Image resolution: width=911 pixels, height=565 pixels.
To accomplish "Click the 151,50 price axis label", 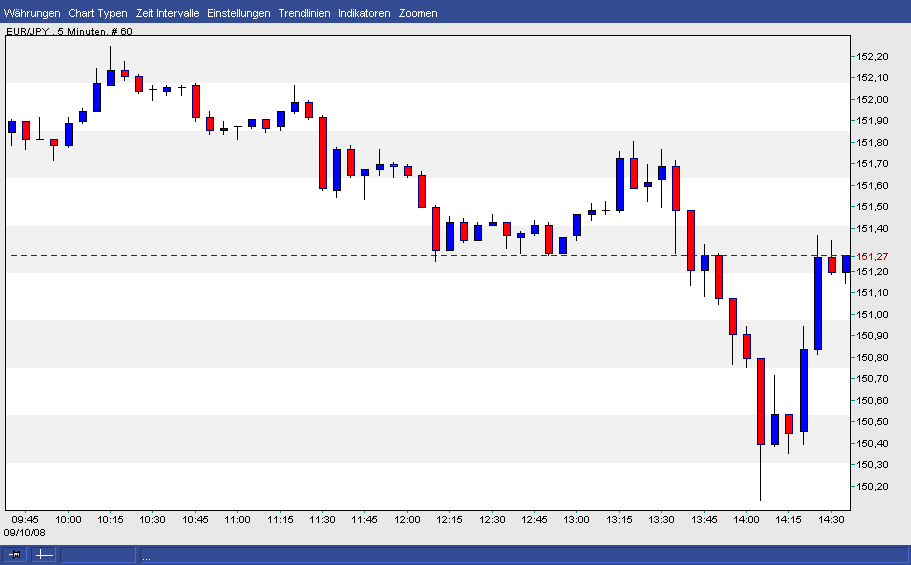I will [x=872, y=206].
